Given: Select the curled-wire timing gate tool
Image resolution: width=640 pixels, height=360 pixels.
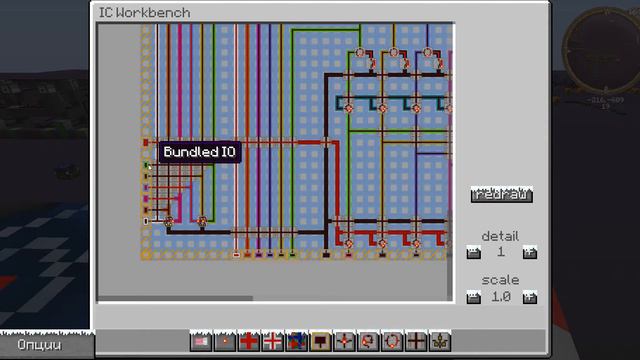Looking at the screenshot, I should (368, 341).
